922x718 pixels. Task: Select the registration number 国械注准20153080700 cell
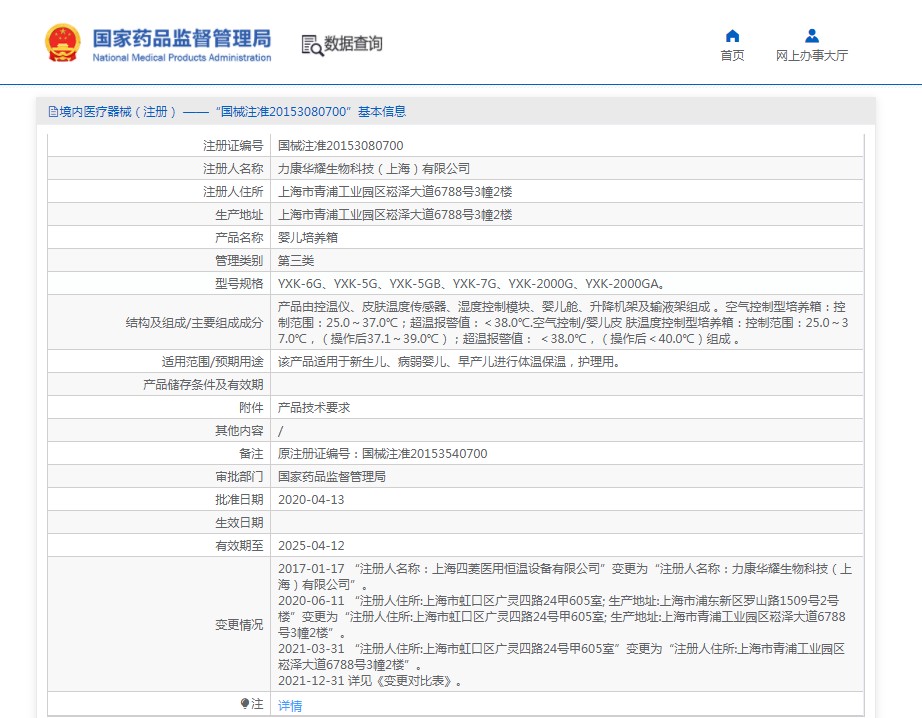[x=340, y=145]
